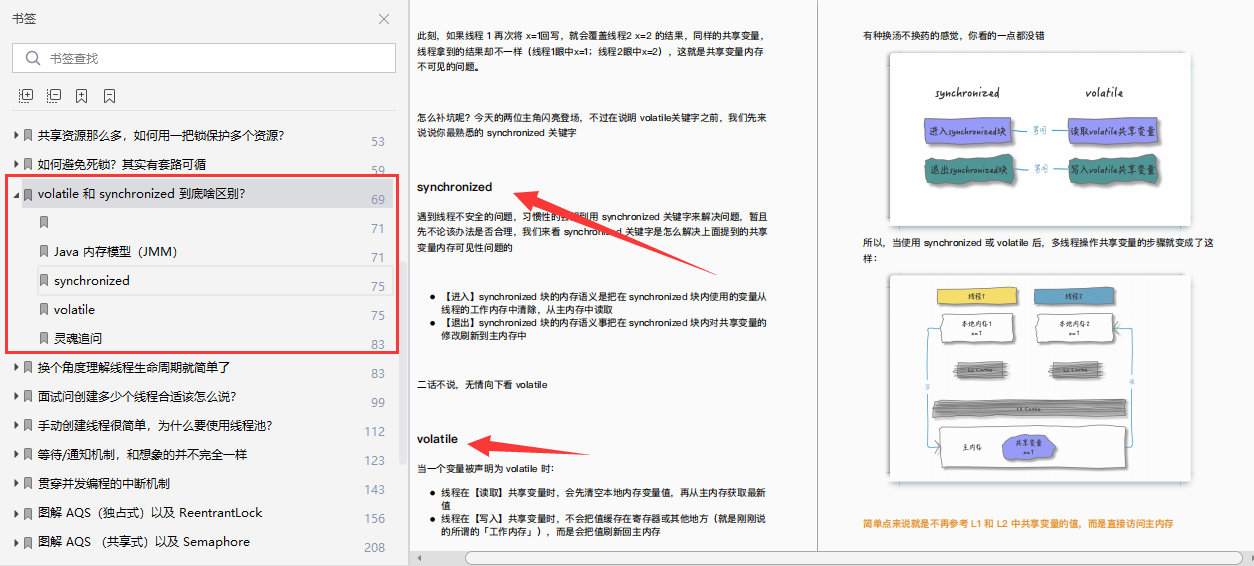The image size is (1254, 566).
Task: Open bookmark 图解 AQS （共享式）以及 Semaphore
Action: pos(144,542)
